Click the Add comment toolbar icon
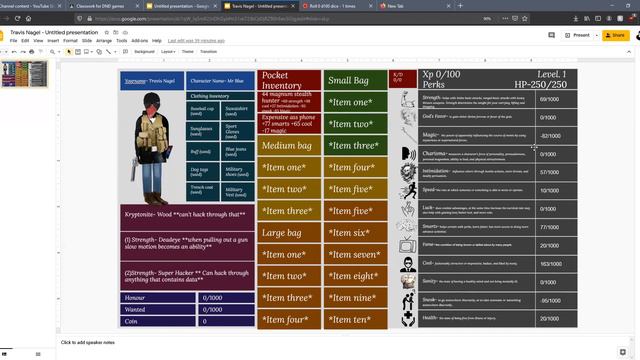The image size is (640, 360). click(125, 52)
